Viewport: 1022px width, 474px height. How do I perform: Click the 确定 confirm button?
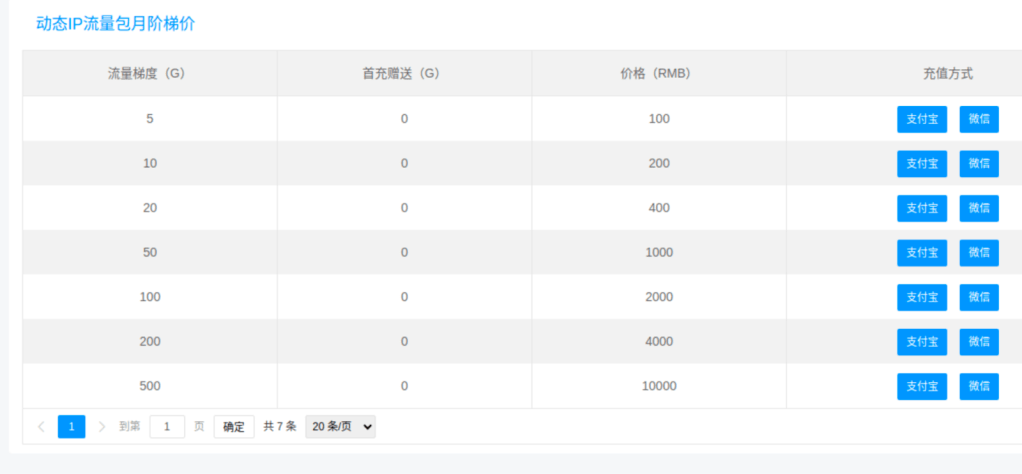point(234,427)
